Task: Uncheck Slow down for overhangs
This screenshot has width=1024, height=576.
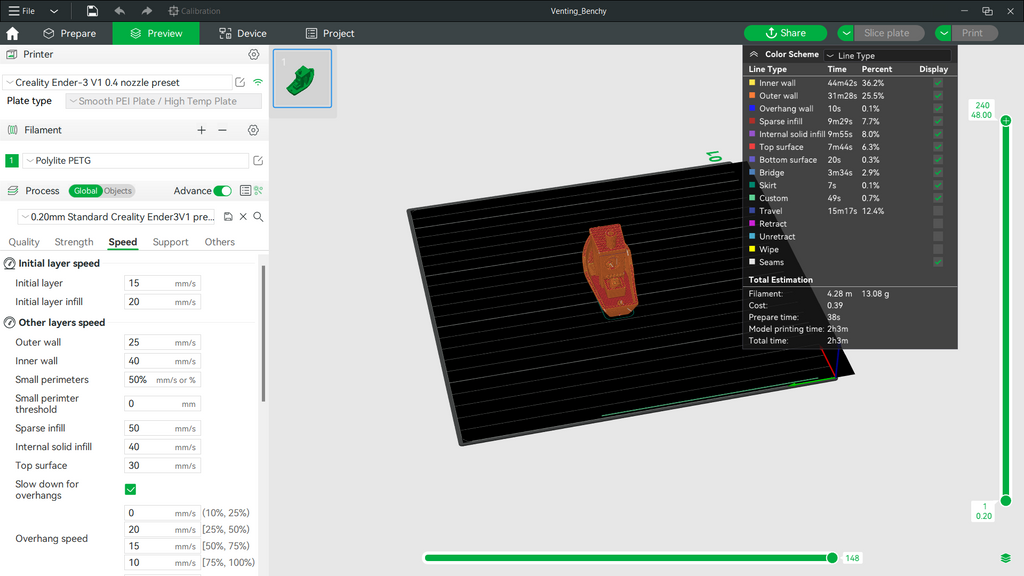Action: click(x=131, y=489)
